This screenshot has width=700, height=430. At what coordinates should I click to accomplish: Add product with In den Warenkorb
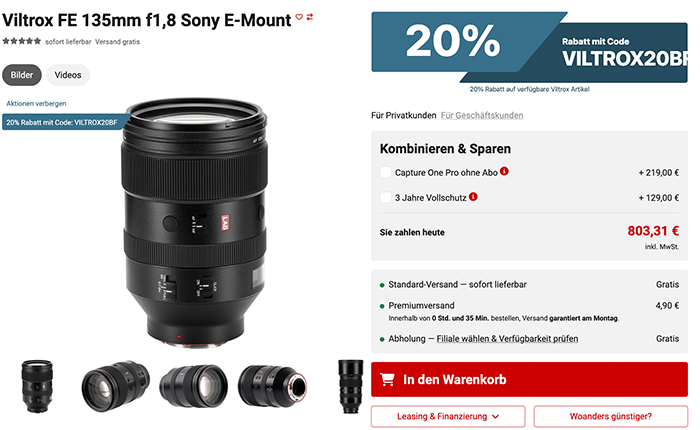tap(529, 380)
